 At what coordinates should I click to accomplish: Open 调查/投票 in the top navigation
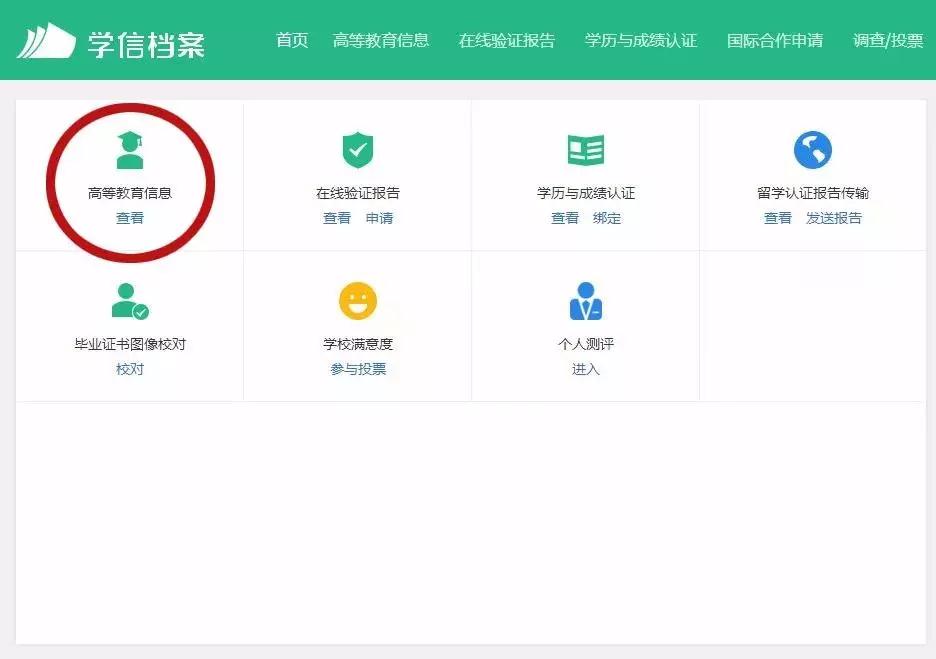[x=888, y=41]
